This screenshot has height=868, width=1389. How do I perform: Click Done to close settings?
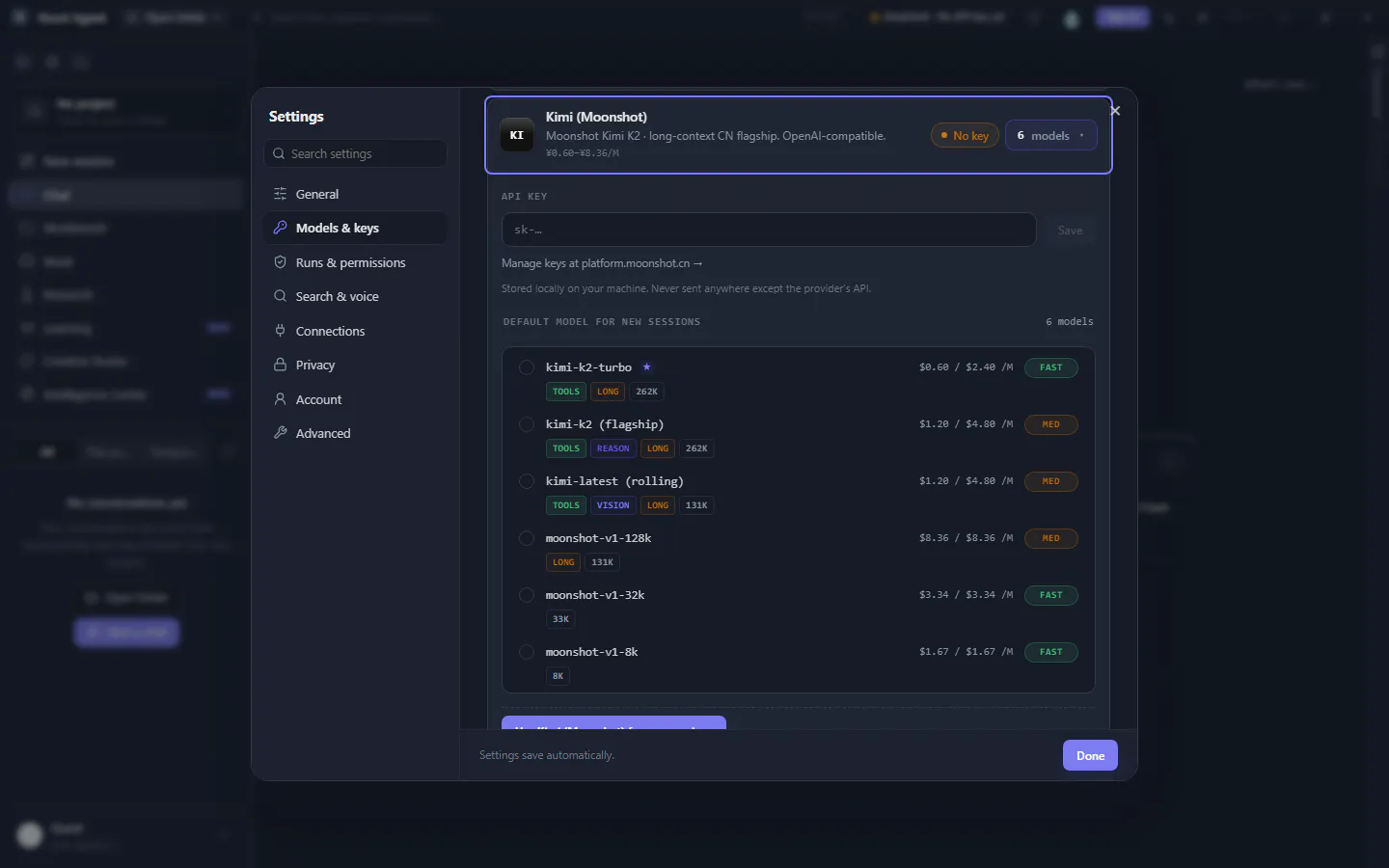tap(1090, 755)
